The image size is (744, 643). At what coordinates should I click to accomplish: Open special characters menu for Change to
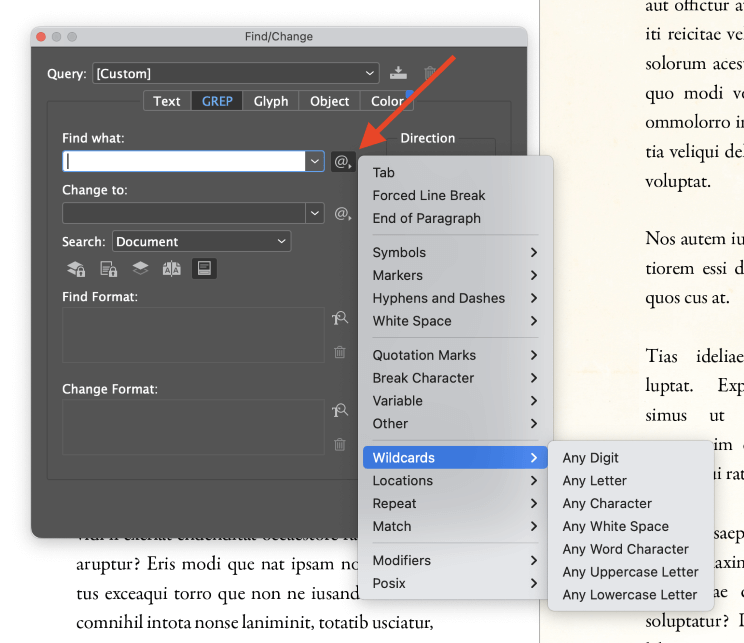(343, 214)
